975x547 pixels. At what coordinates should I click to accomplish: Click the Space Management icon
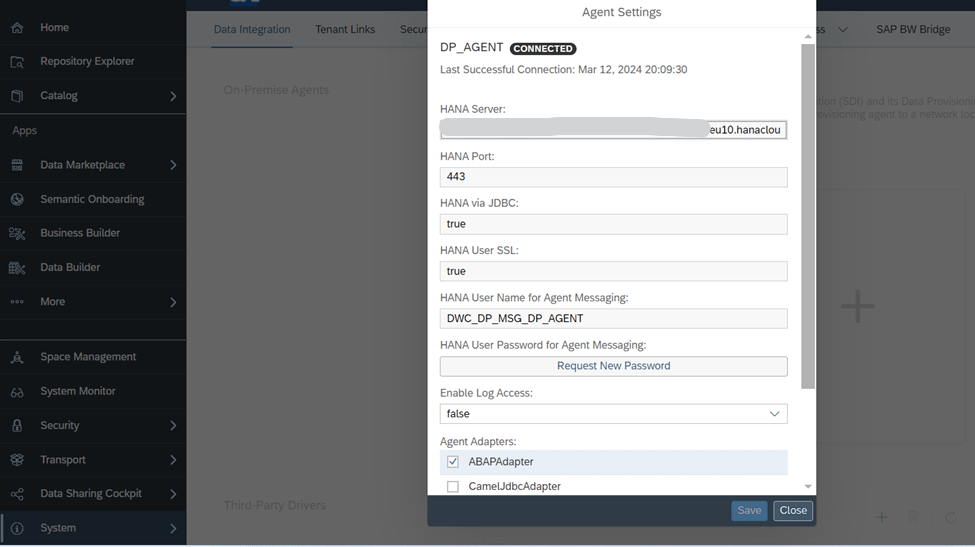coord(17,357)
